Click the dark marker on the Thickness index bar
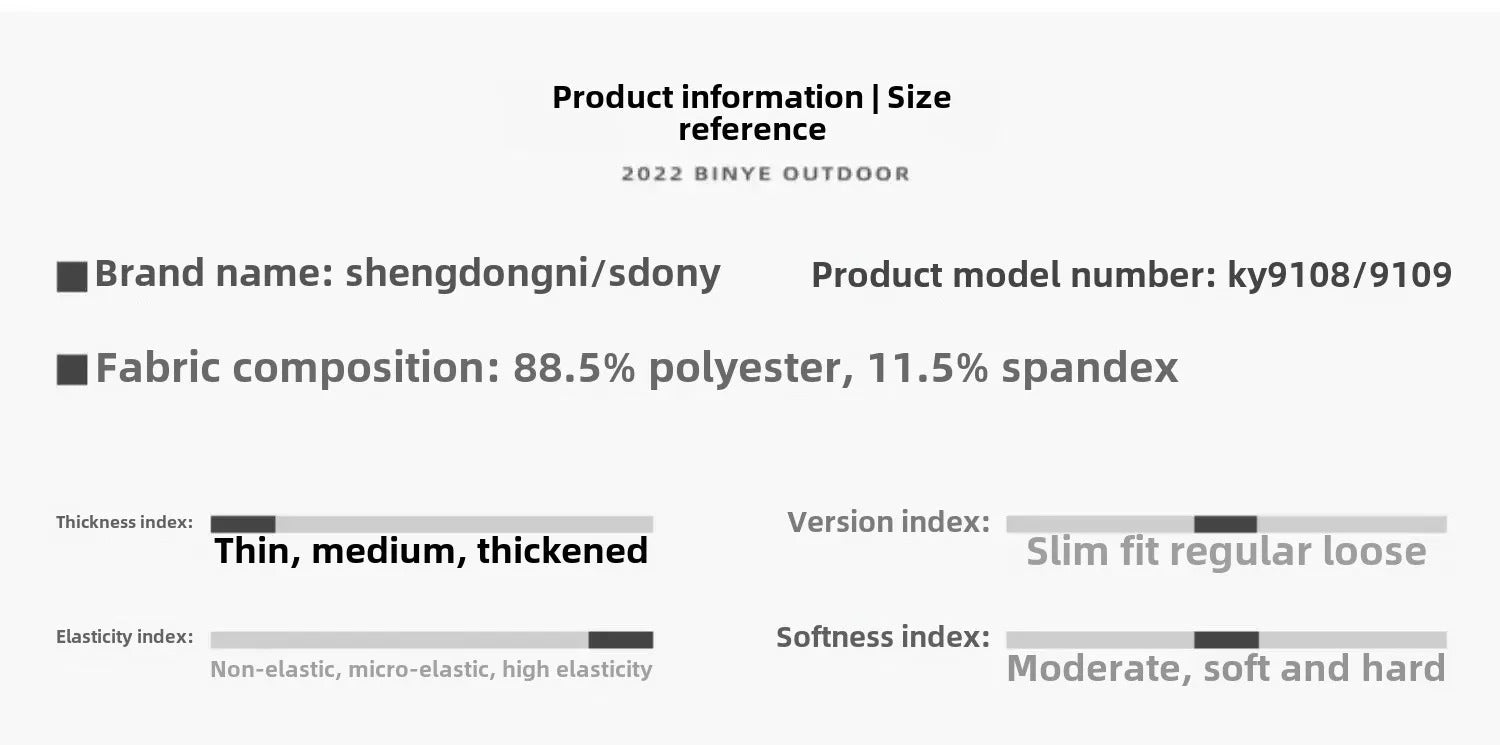 (x=243, y=524)
